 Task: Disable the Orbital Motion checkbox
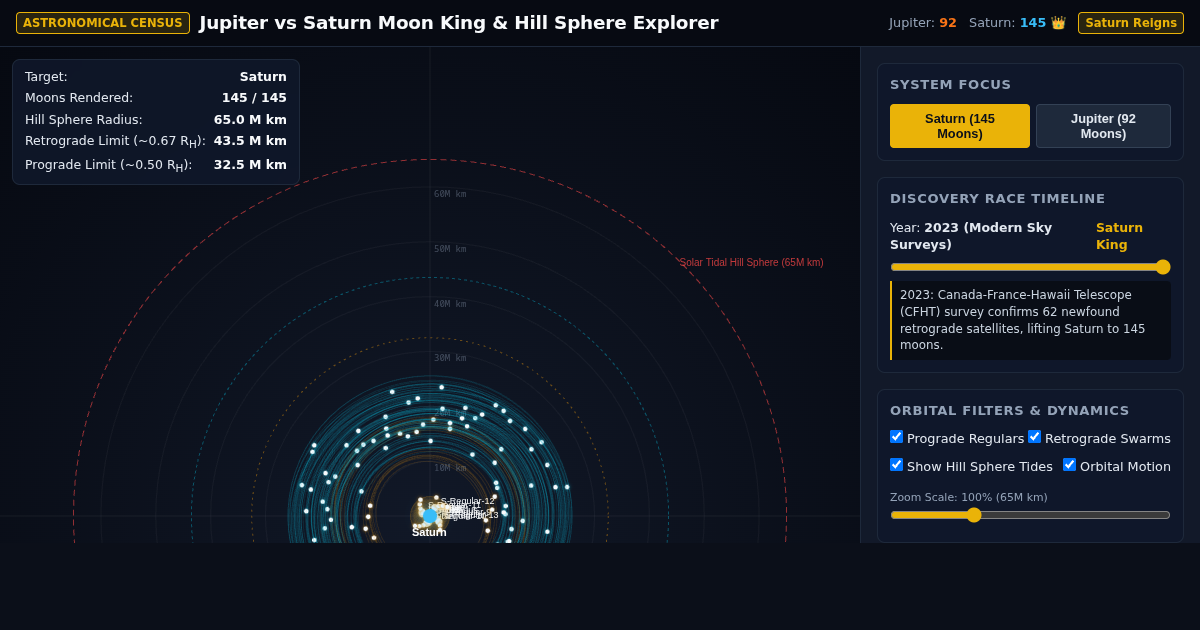click(1070, 465)
